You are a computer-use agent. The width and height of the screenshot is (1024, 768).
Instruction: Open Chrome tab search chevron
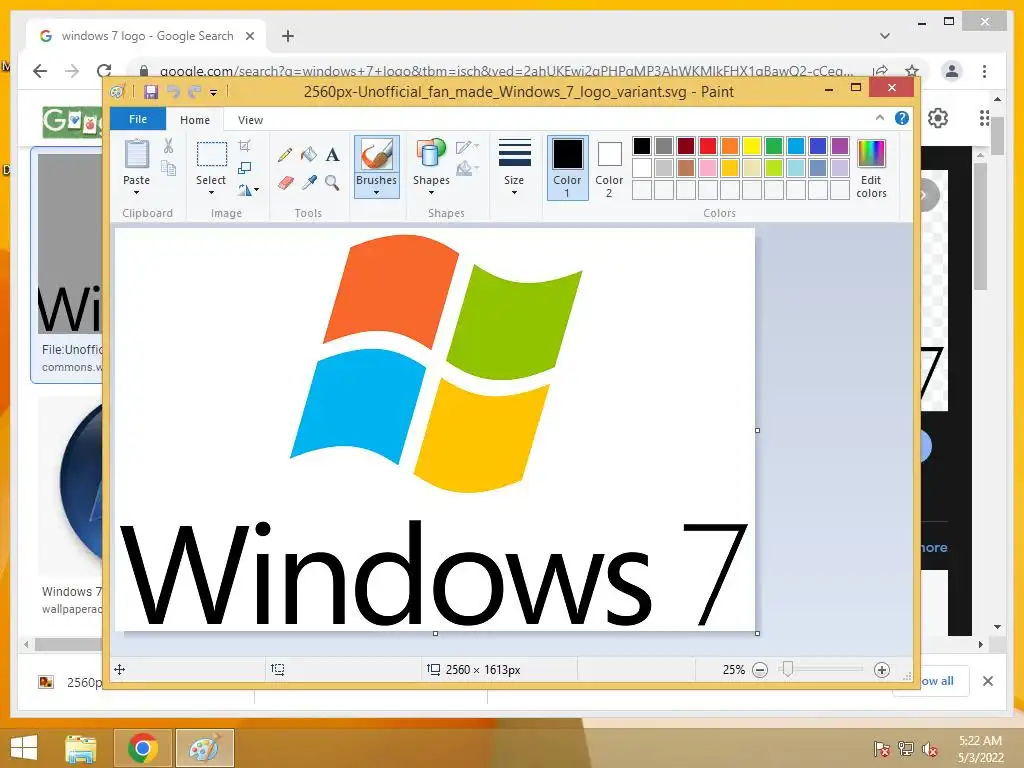(885, 36)
